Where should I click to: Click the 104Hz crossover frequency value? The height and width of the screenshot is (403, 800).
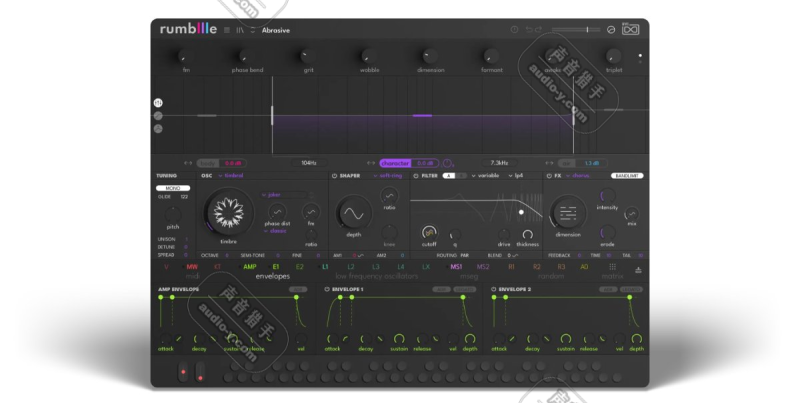[x=309, y=163]
